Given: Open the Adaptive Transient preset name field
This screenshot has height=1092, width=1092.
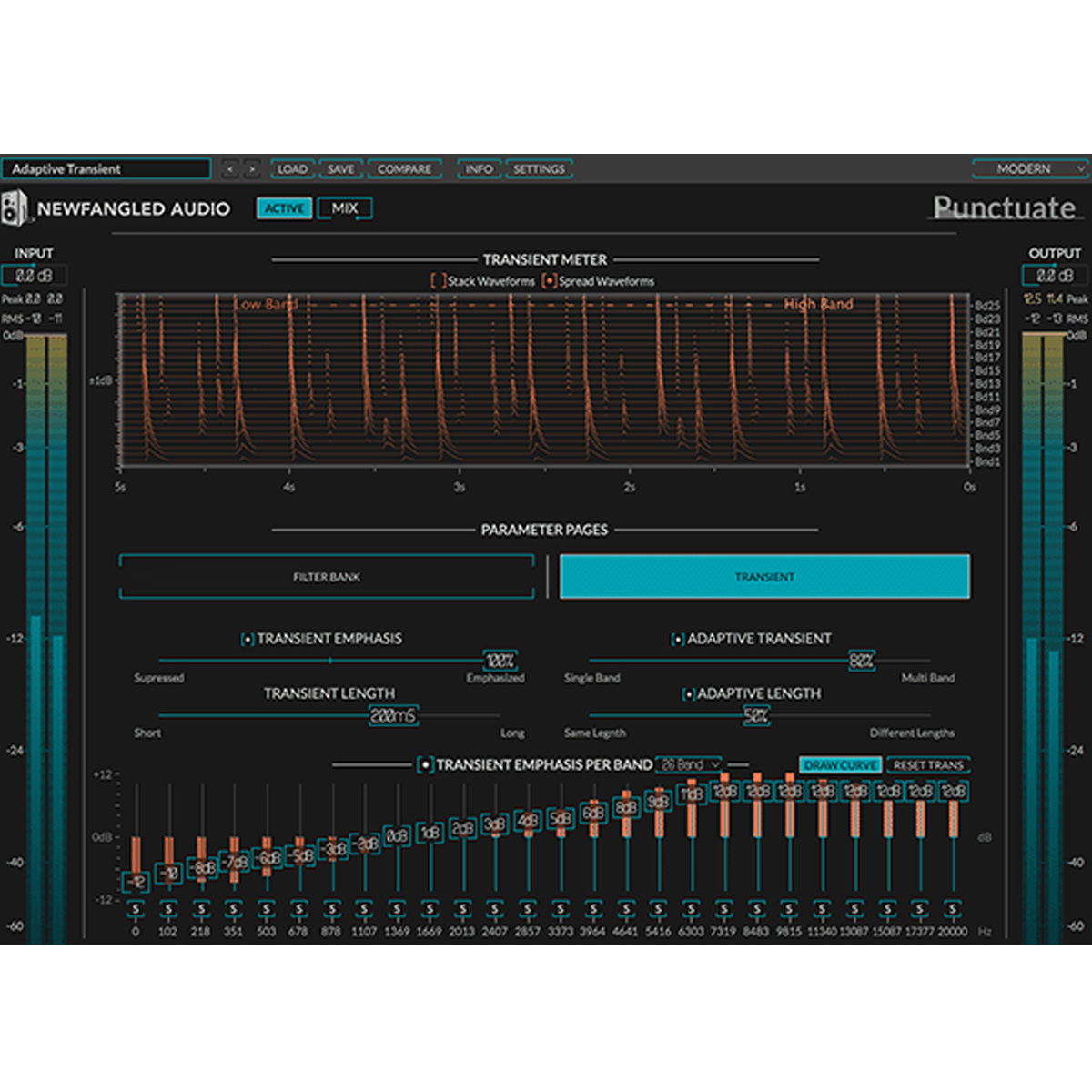Looking at the screenshot, I should click(106, 168).
